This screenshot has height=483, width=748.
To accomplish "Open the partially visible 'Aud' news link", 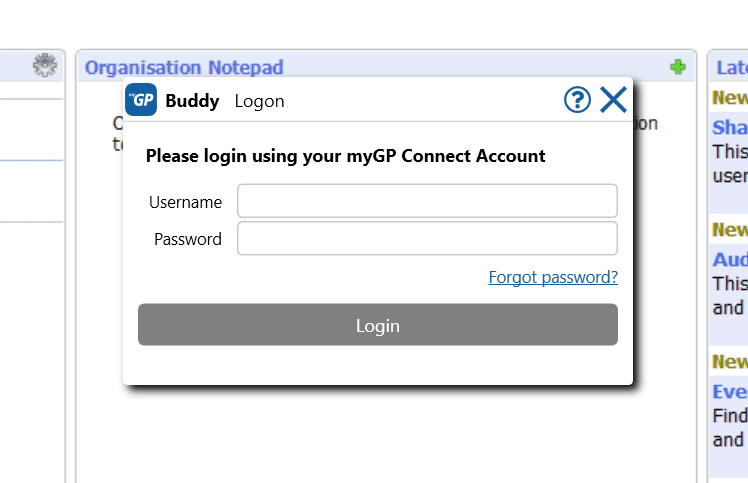I will point(730,260).
